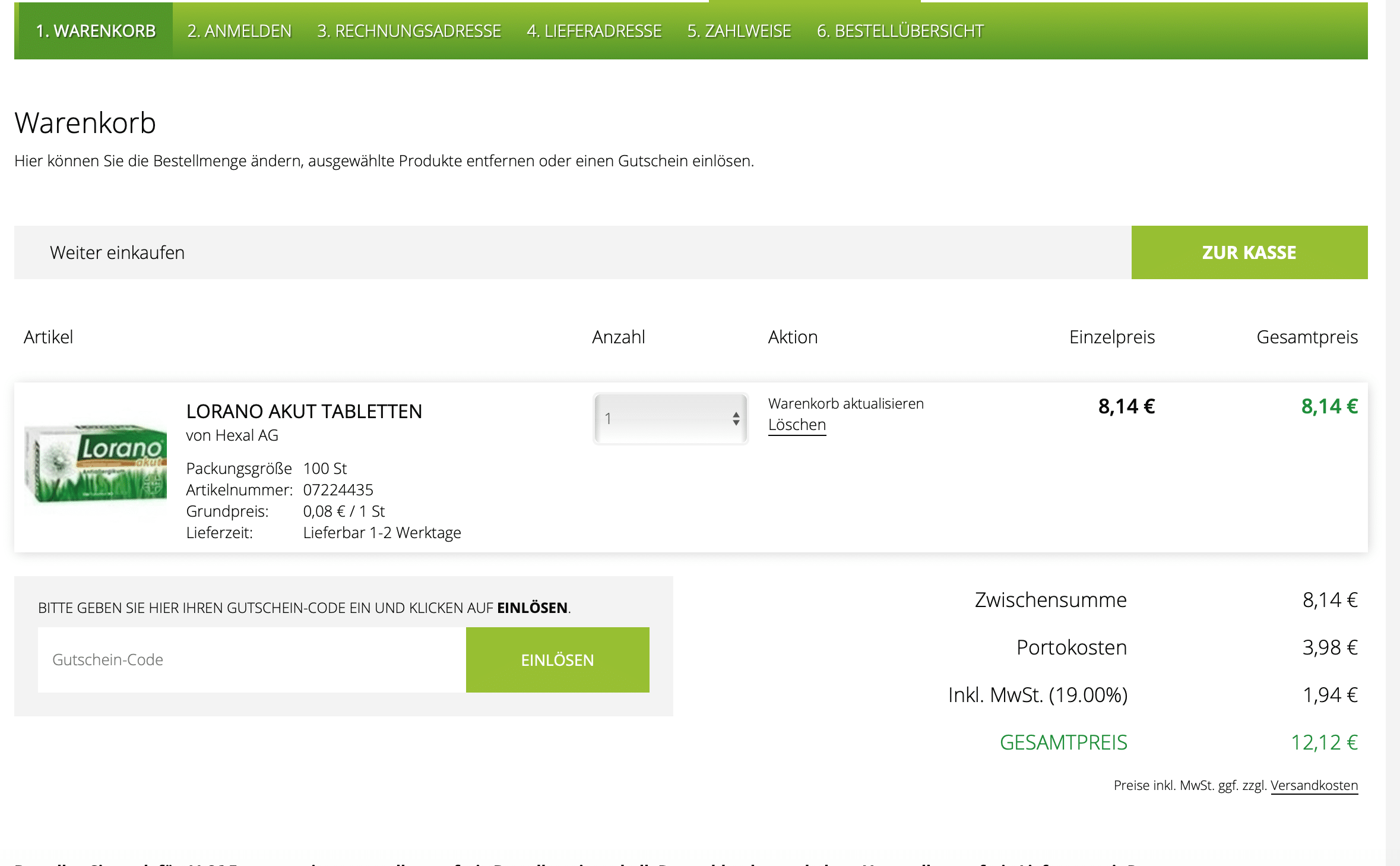1400x866 pixels.
Task: Open the 3. Rechnungsadresse step
Action: (409, 31)
